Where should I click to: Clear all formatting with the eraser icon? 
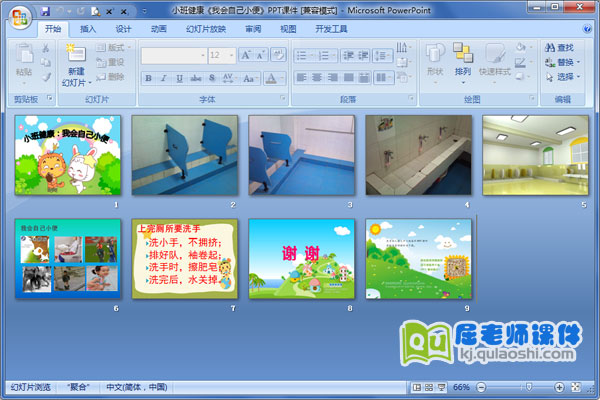tap(278, 56)
